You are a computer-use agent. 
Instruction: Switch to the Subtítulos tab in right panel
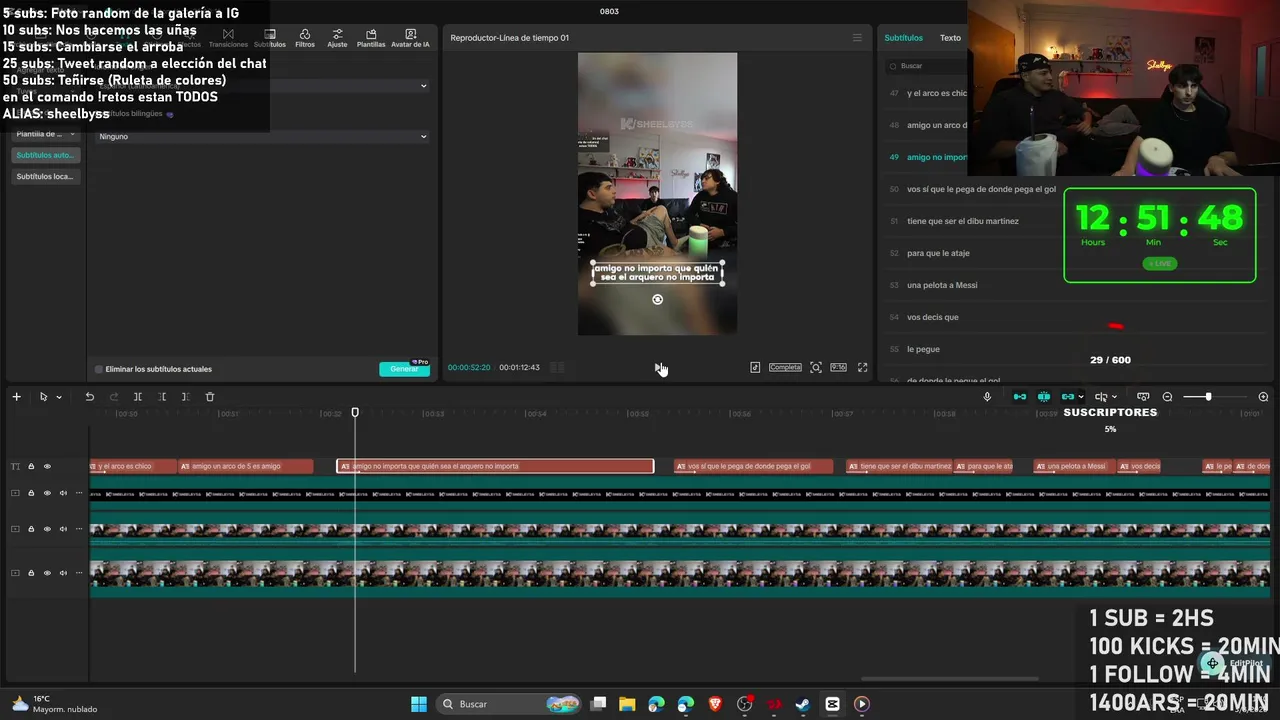click(903, 38)
